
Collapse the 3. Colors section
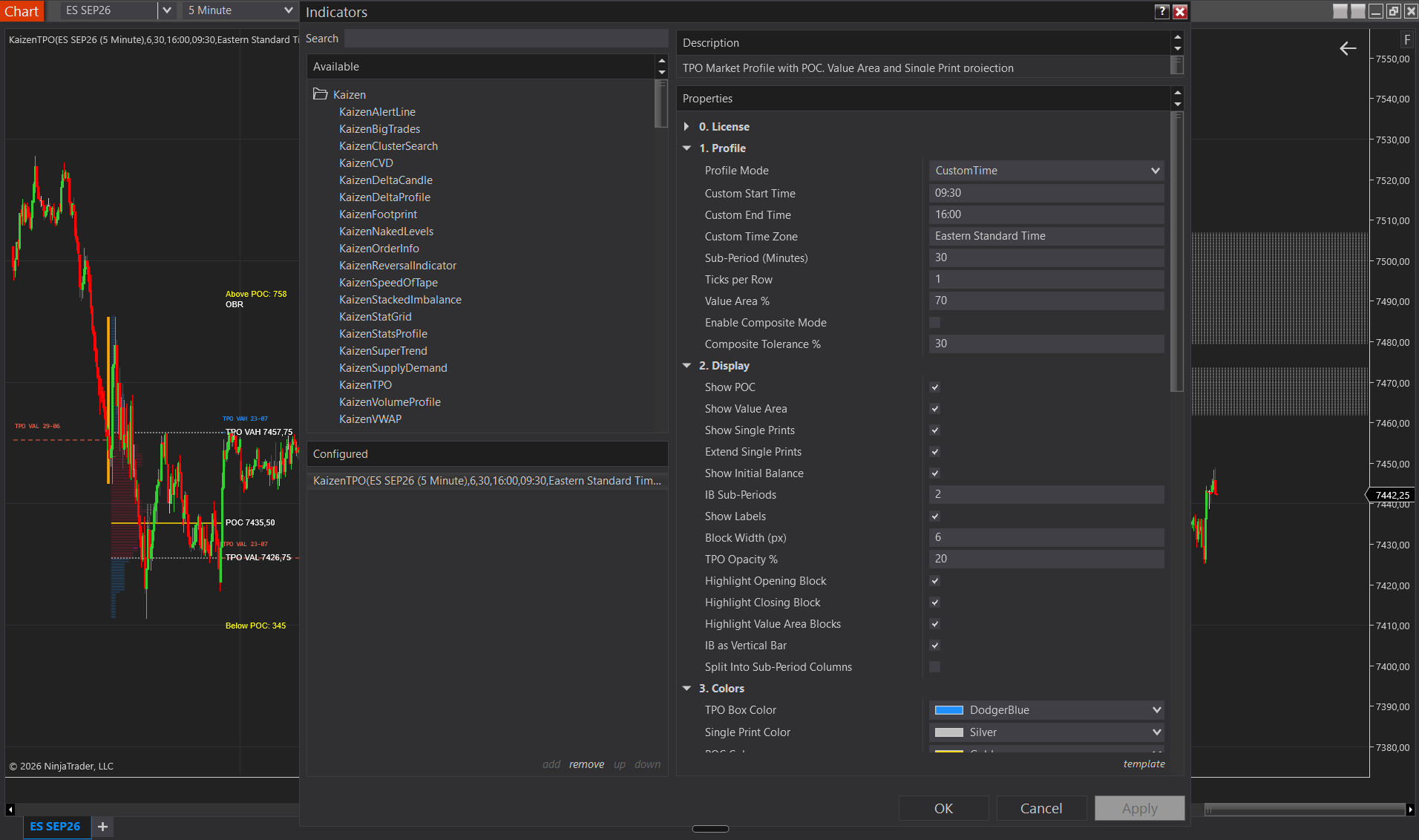pos(686,689)
